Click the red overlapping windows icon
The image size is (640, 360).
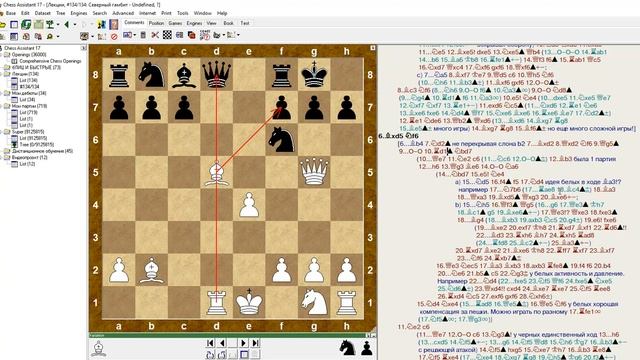[191, 36]
